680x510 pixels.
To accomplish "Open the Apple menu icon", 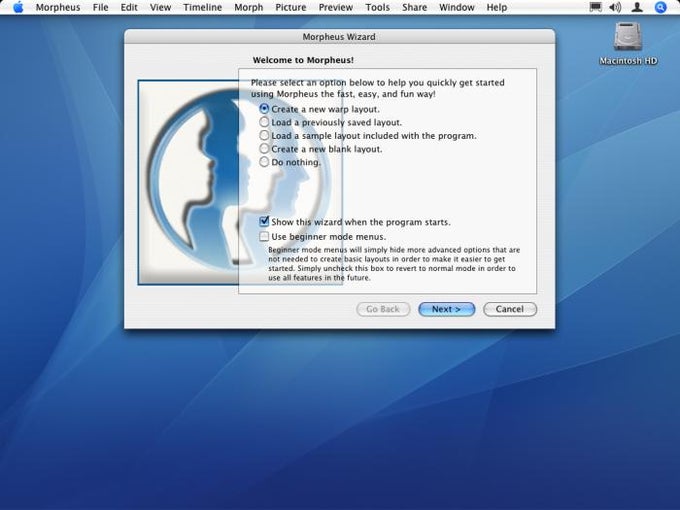I will click(18, 7).
